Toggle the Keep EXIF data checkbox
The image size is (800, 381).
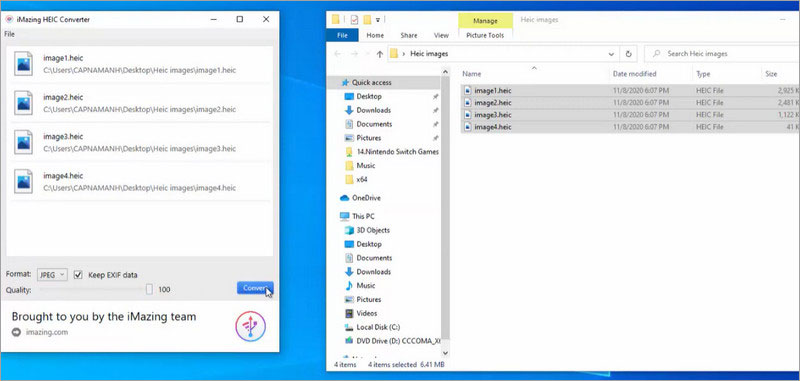78,274
